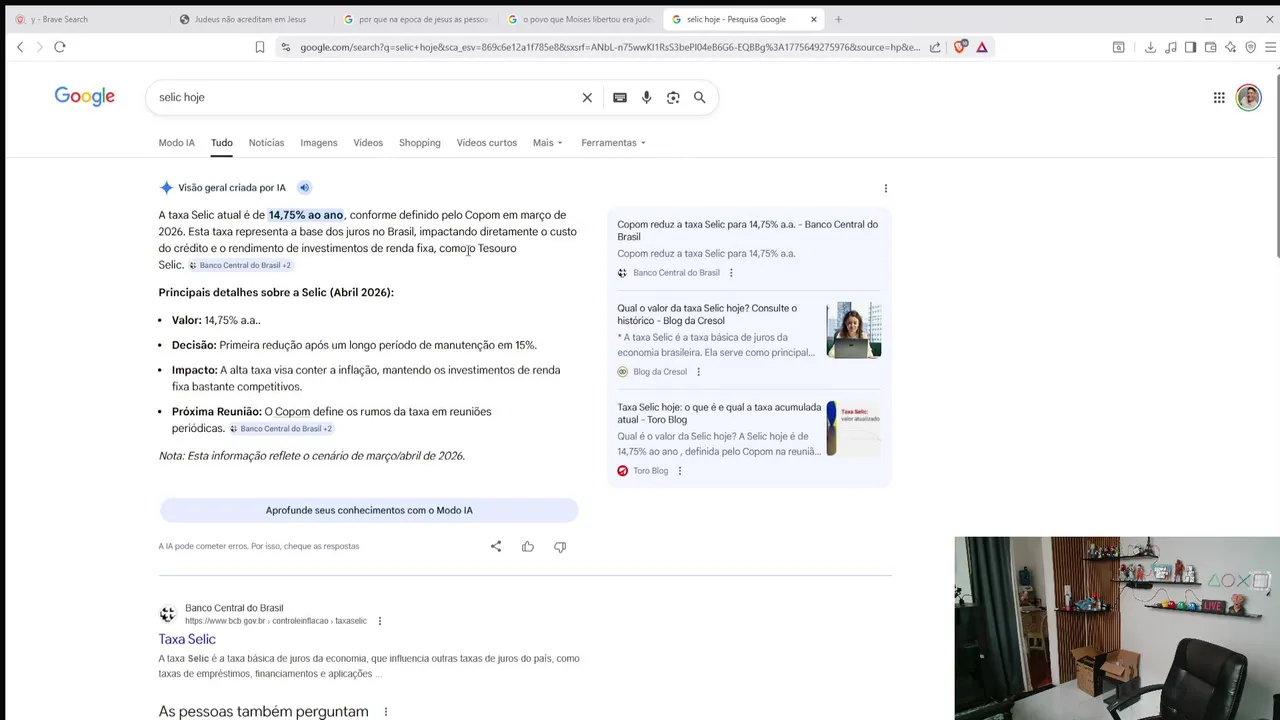Open the browser downloads panel

pos(1150,47)
